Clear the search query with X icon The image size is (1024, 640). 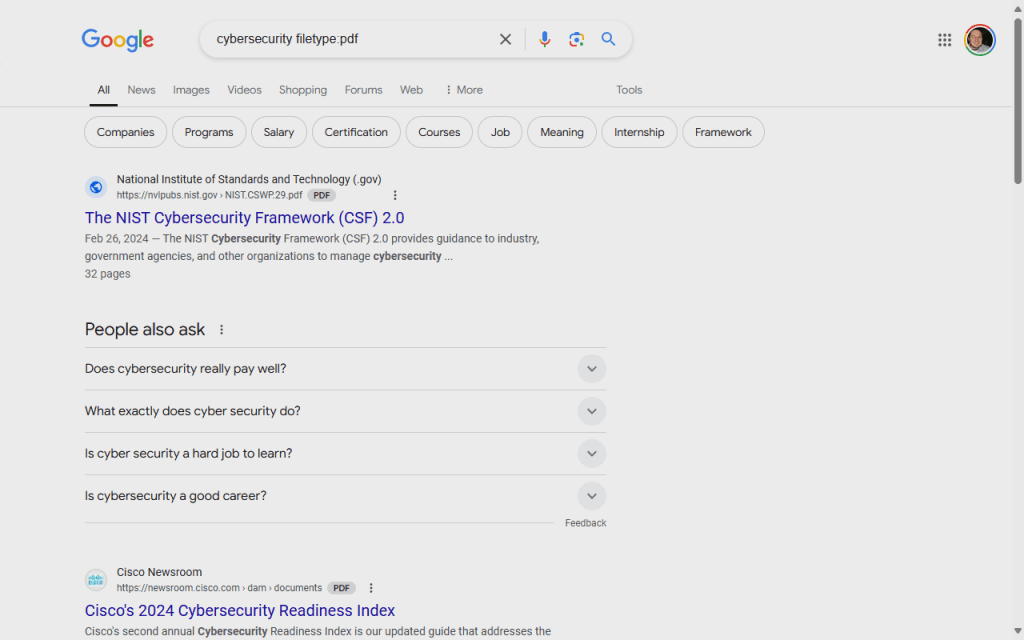click(505, 39)
